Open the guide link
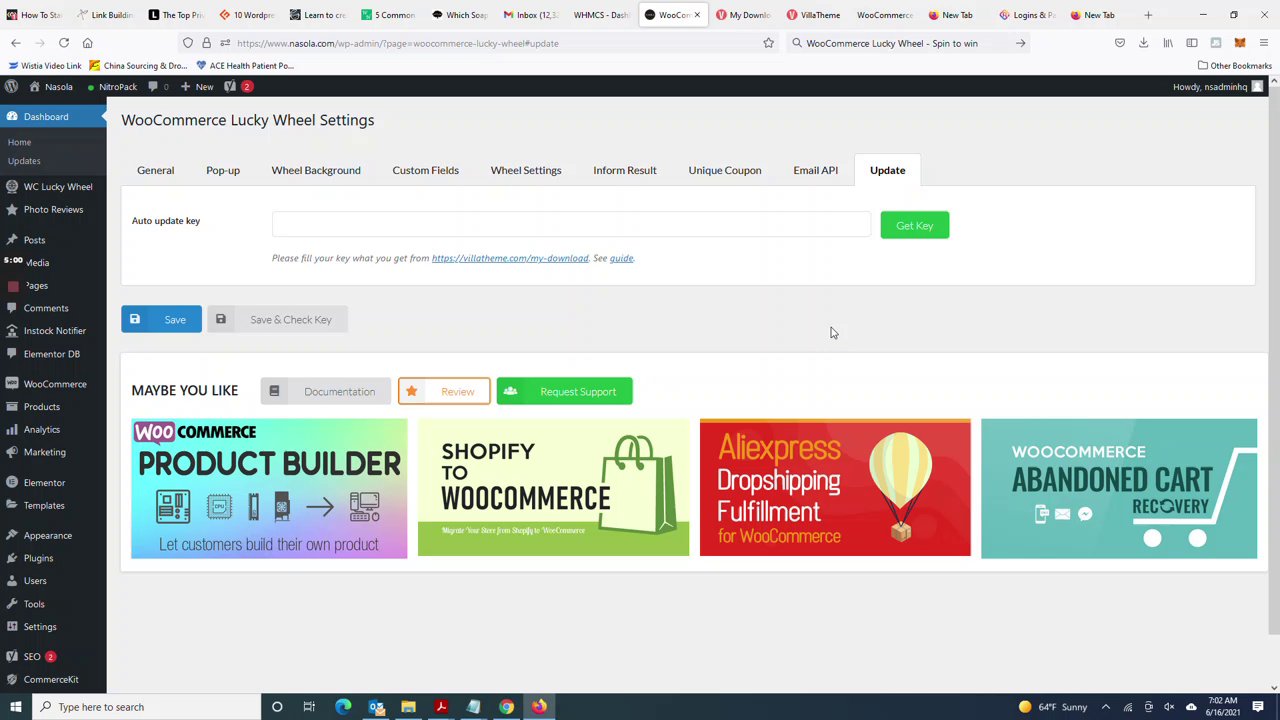The image size is (1280, 720). pyautogui.click(x=621, y=258)
